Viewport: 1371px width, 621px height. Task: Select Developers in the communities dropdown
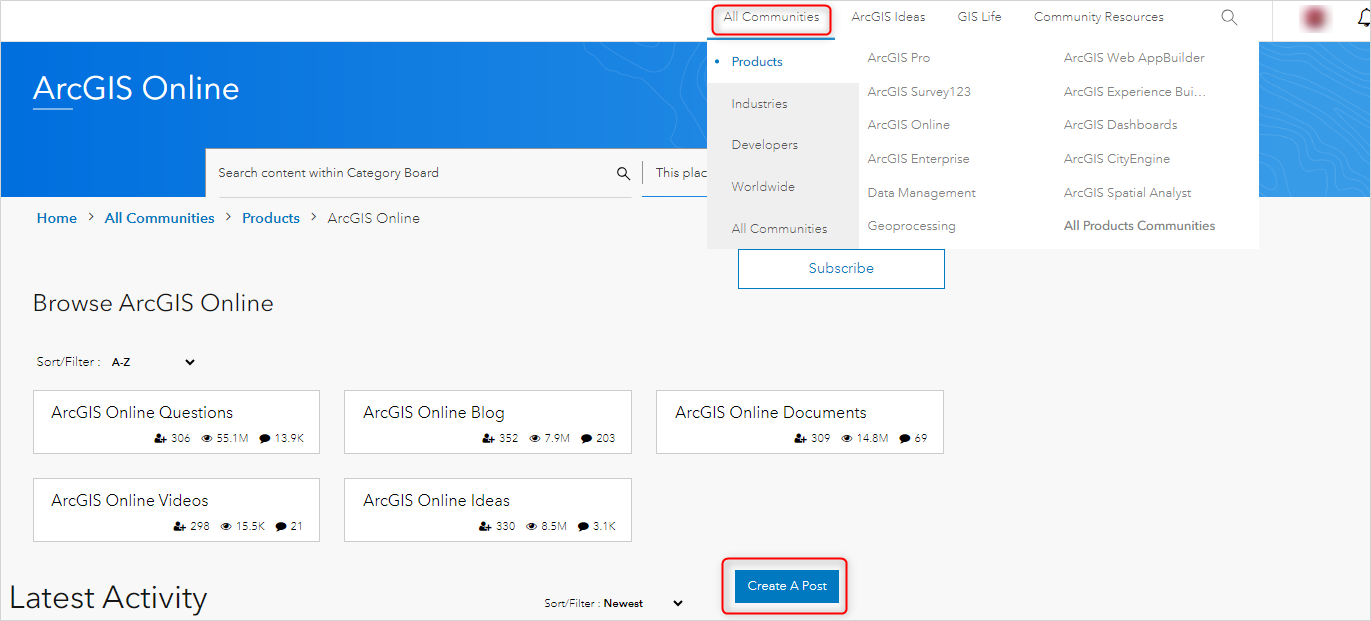(764, 145)
